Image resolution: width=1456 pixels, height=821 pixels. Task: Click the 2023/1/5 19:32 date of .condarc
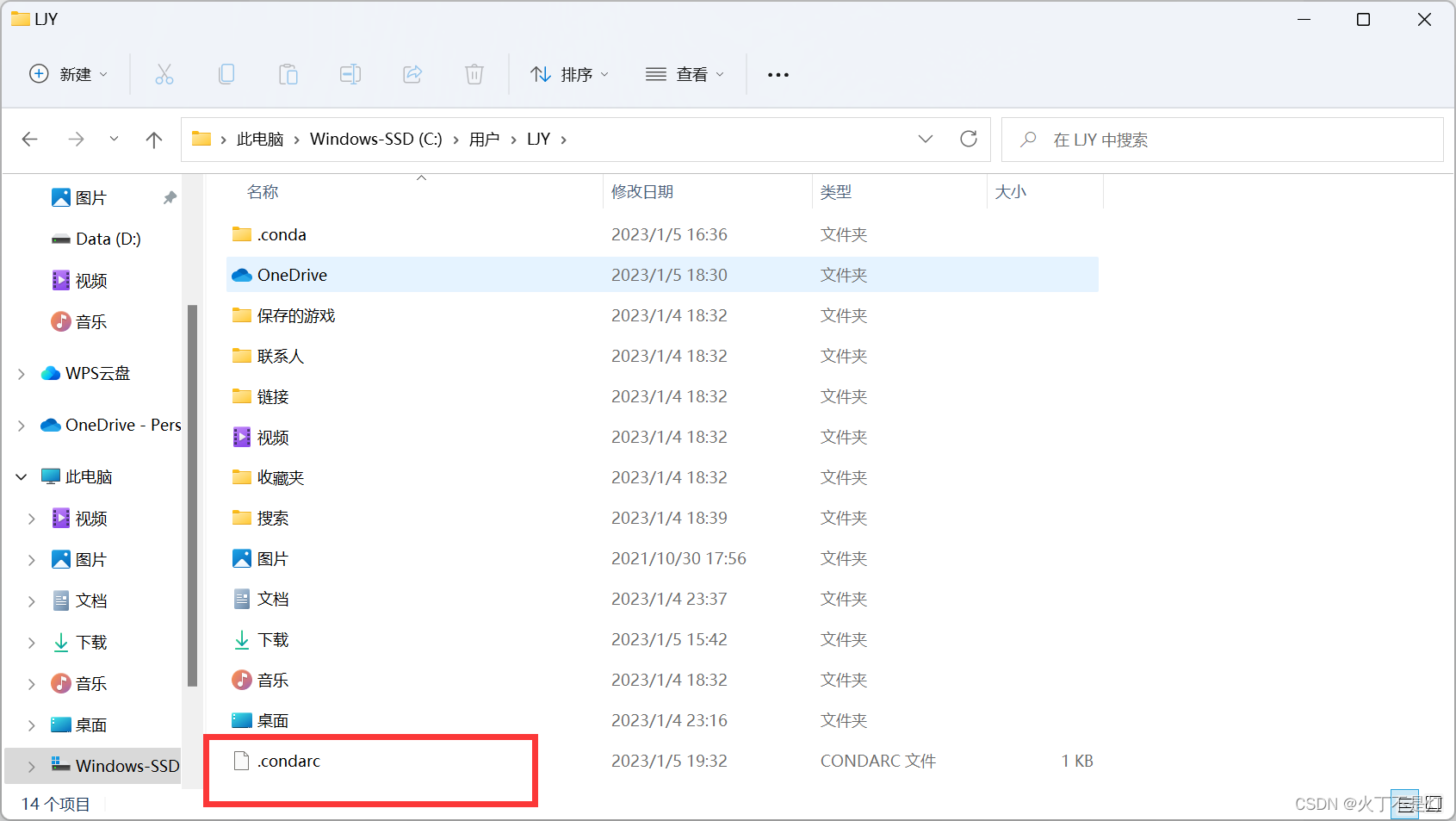click(x=669, y=761)
